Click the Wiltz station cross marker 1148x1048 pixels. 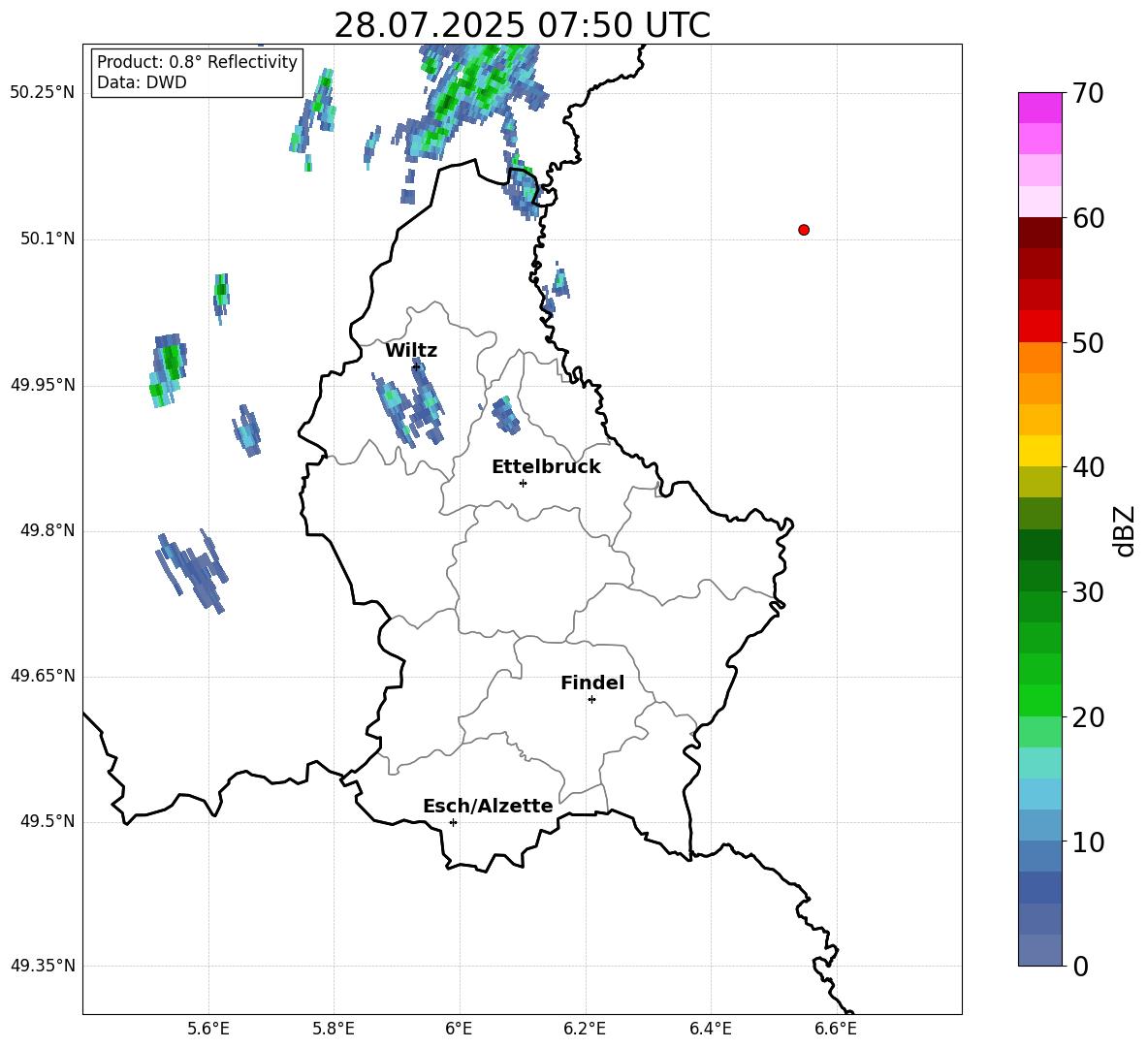click(416, 366)
